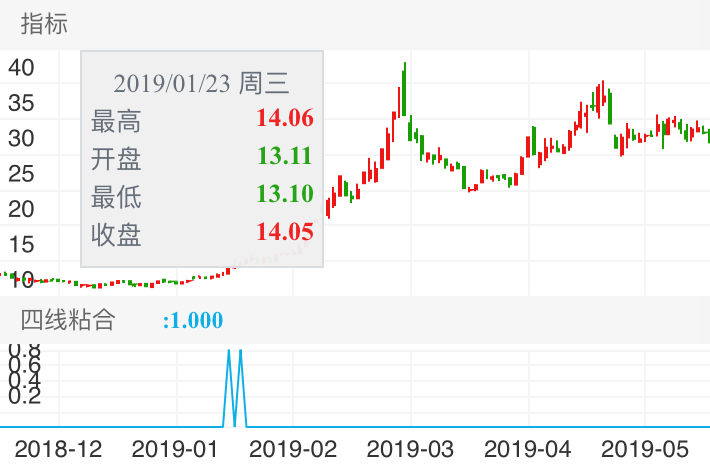This screenshot has width=710, height=472.
Task: Click the 2019-03 date axis label
Action: [x=410, y=449]
